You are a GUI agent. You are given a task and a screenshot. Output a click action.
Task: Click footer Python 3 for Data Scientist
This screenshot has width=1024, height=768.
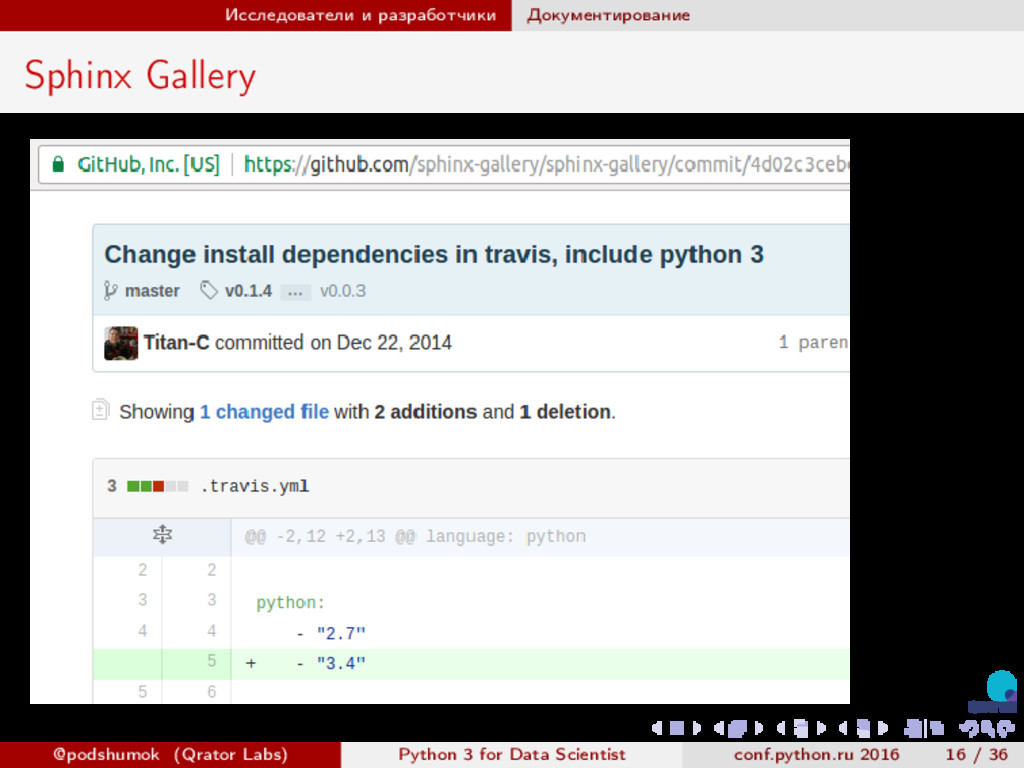(x=512, y=754)
